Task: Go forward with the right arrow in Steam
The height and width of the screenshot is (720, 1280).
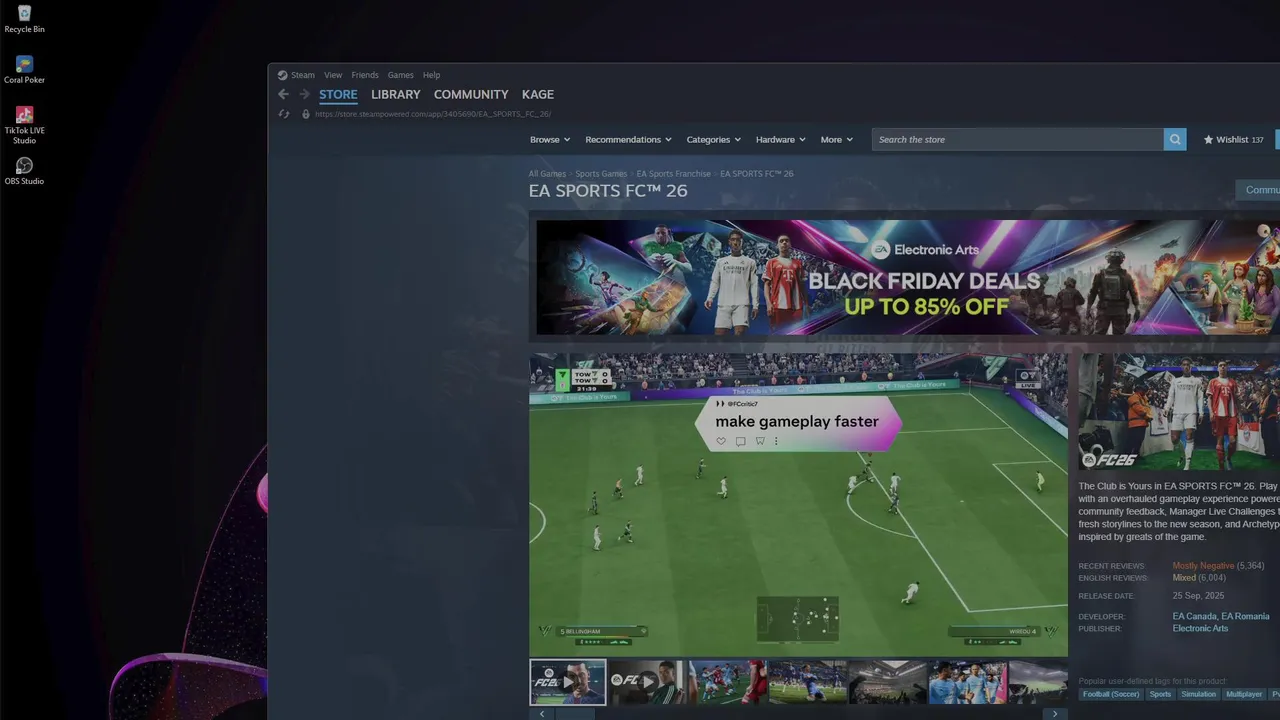Action: 304,94
